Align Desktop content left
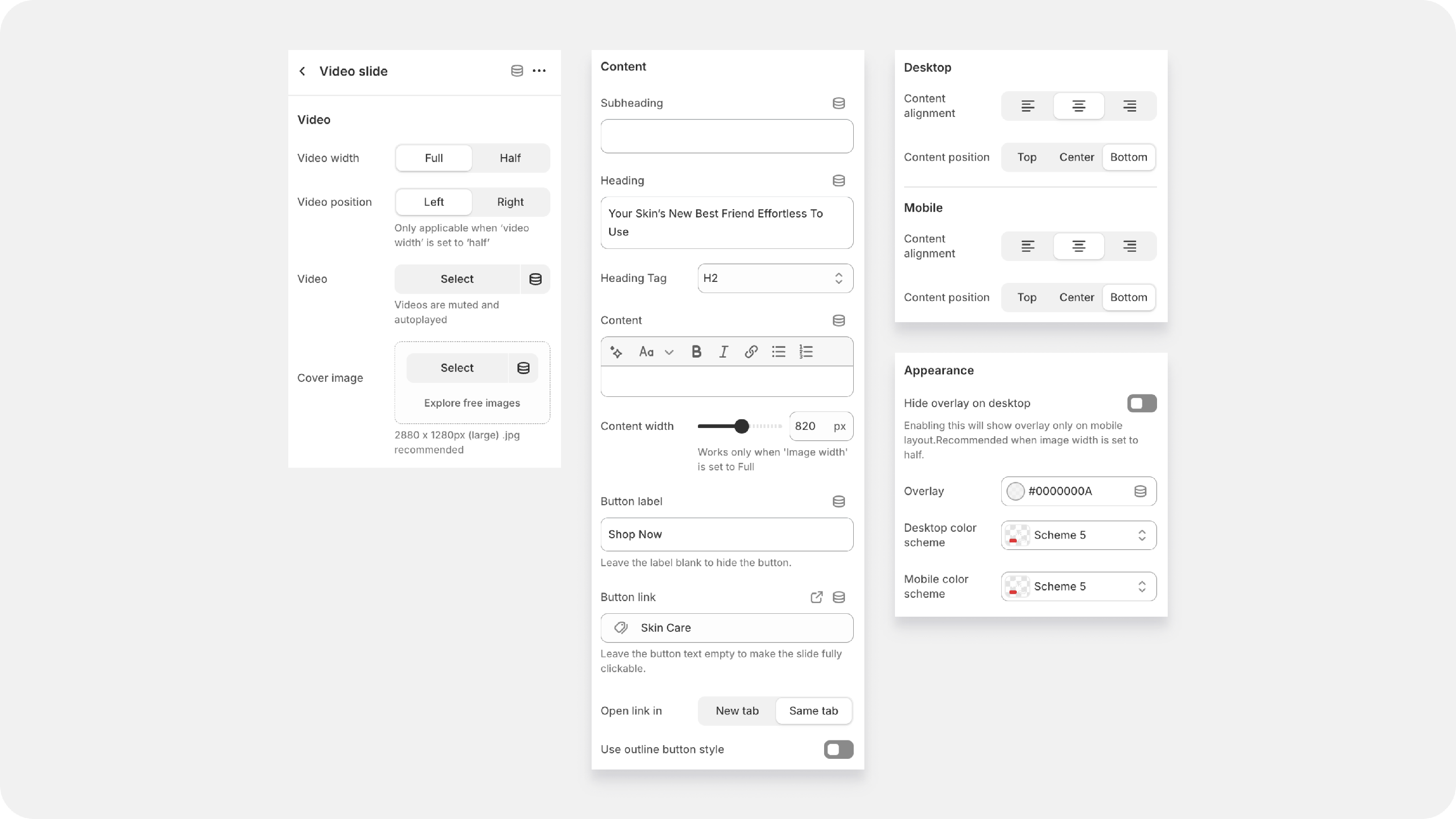Image resolution: width=1456 pixels, height=819 pixels. (x=1027, y=106)
